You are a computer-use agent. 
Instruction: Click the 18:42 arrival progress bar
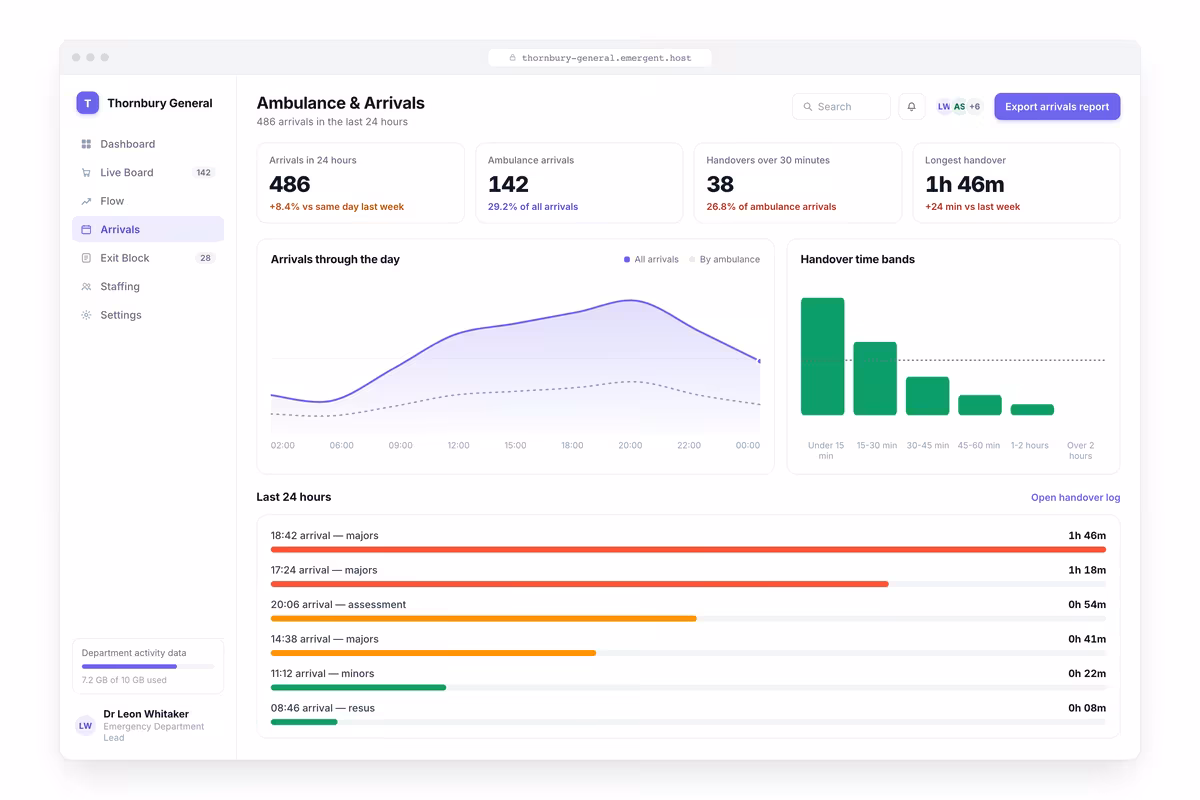coord(688,549)
